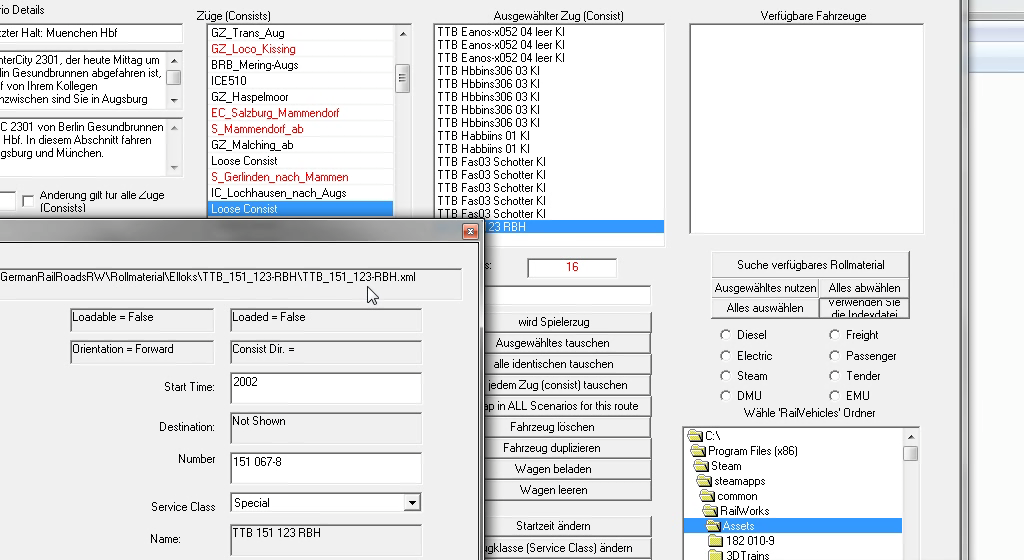This screenshot has height=560, width=1024.
Task: Select 'EC_Salzburg_Mammendorf' consist
Action: click(300, 113)
